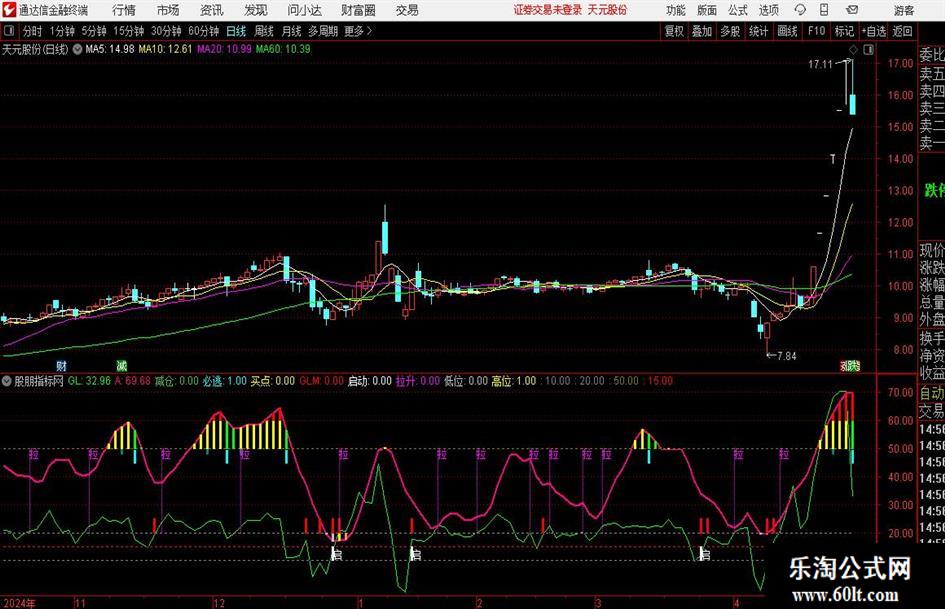Click the MA10: 12.61 value
The width and height of the screenshot is (945, 609).
(x=165, y=49)
